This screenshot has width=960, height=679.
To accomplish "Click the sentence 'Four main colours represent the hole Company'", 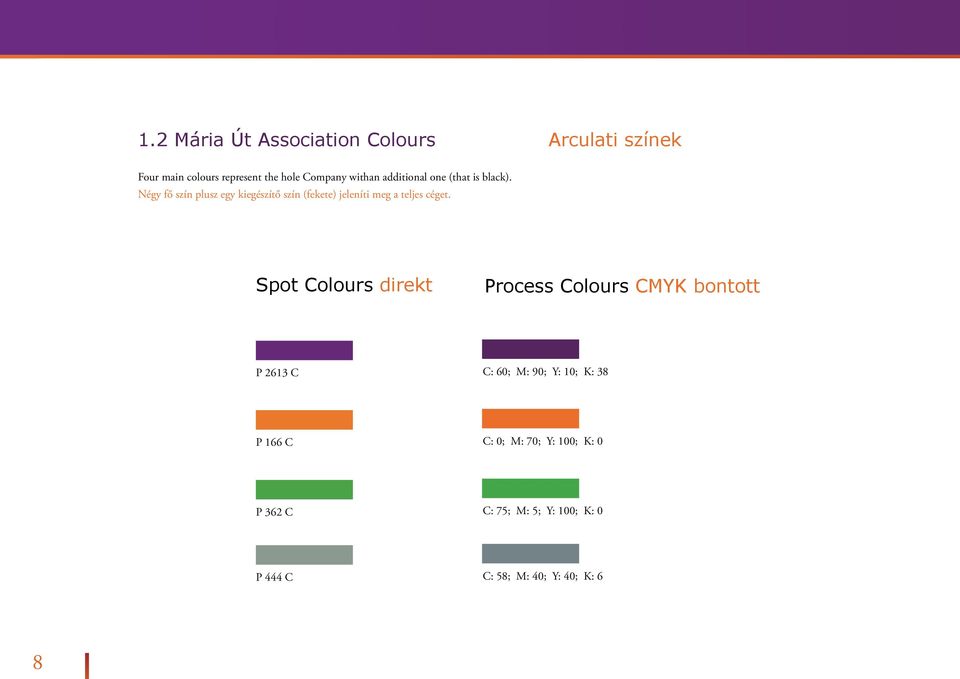I will (242, 178).
